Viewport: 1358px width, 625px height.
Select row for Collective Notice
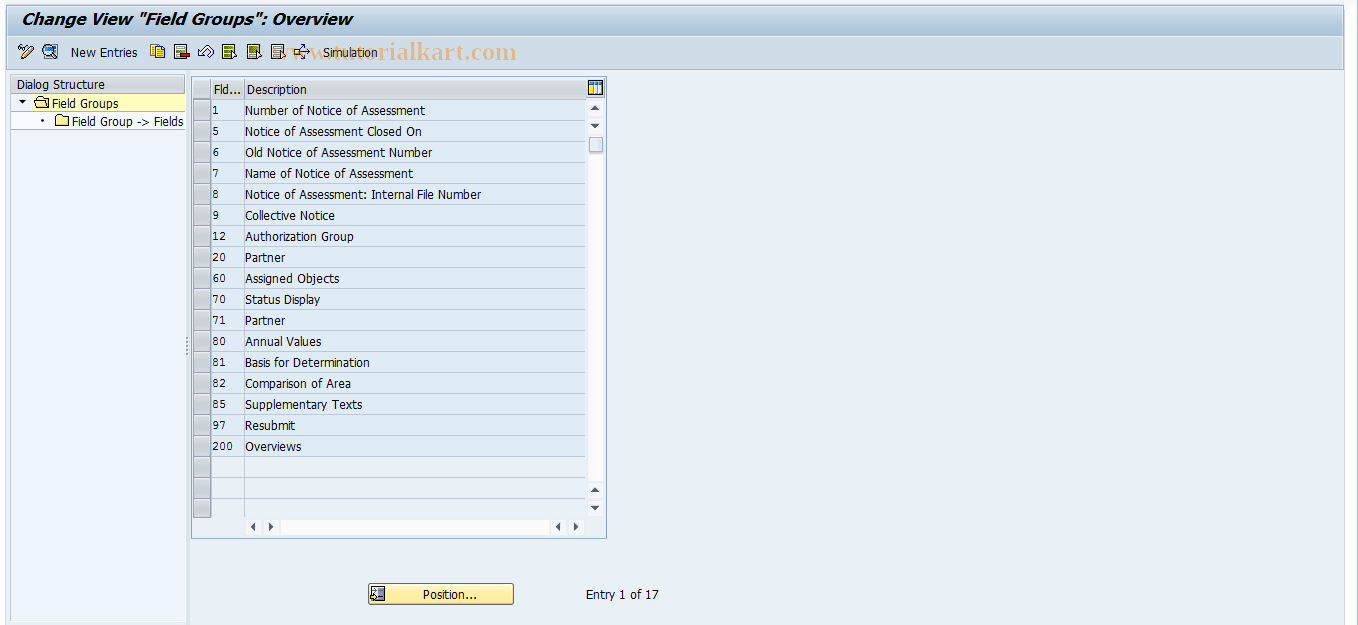tap(202, 215)
